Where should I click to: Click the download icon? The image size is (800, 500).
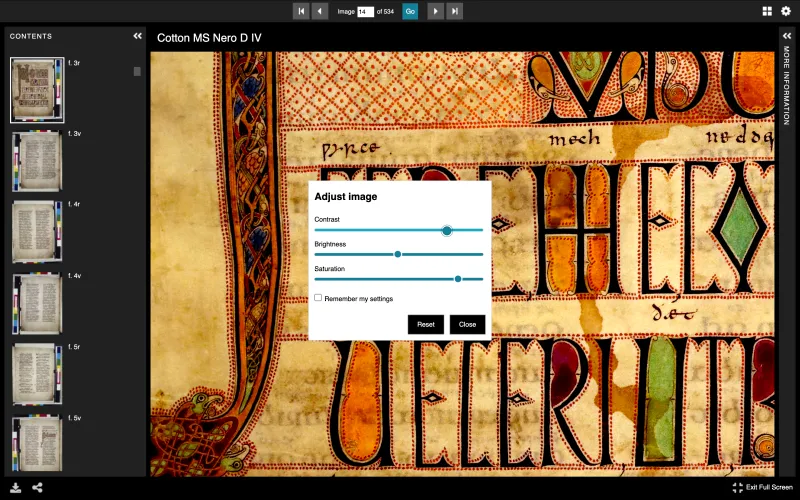click(16, 488)
